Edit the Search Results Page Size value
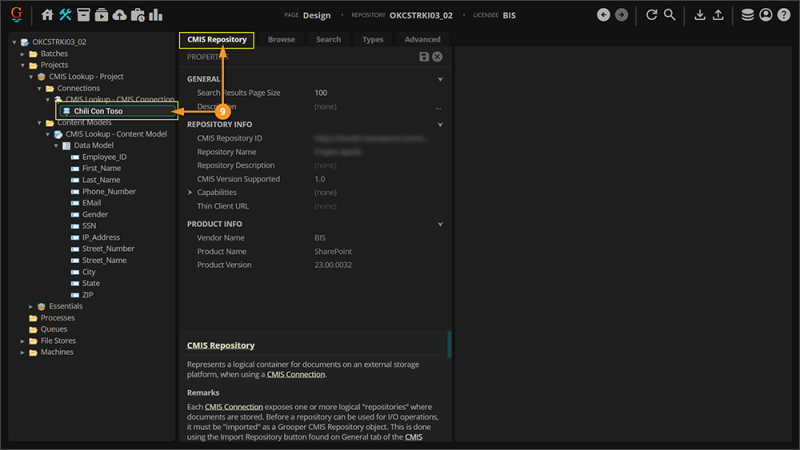The height and width of the screenshot is (450, 800). (x=370, y=93)
